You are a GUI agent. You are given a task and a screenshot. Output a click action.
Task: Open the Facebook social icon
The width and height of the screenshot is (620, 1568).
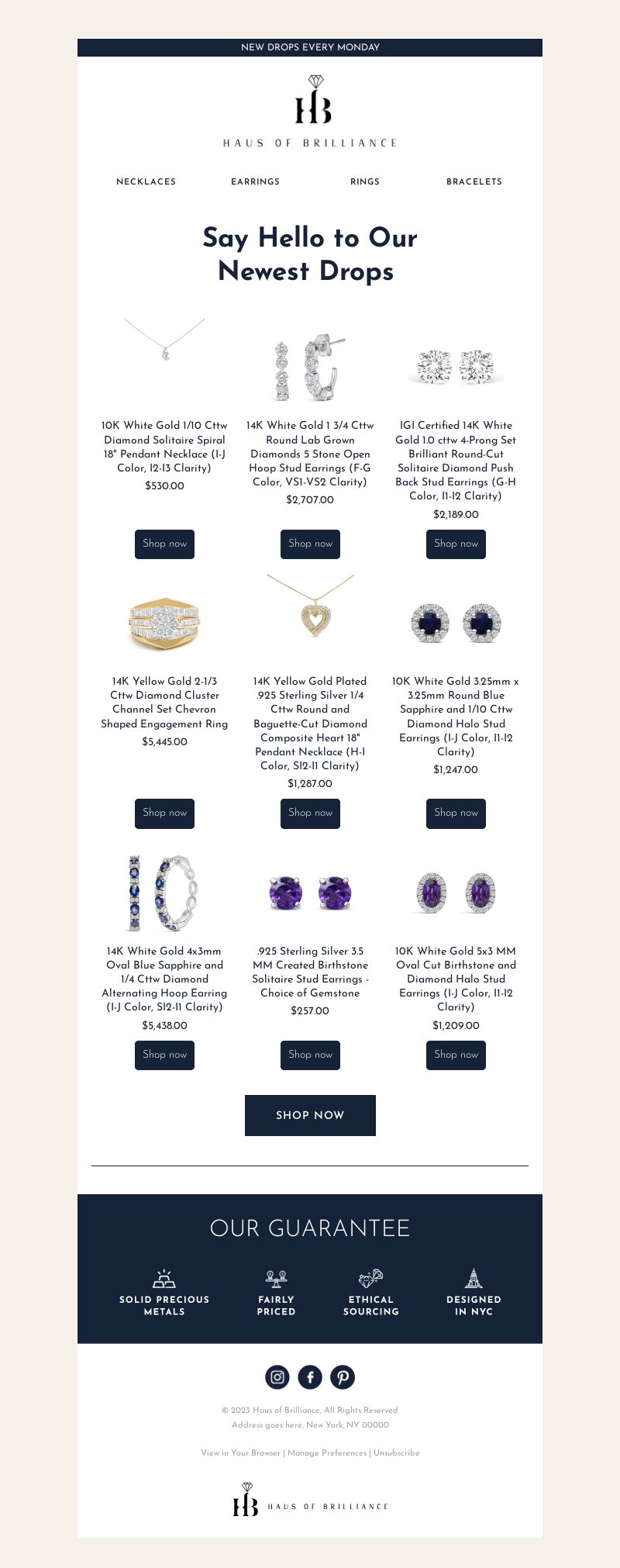[310, 1376]
